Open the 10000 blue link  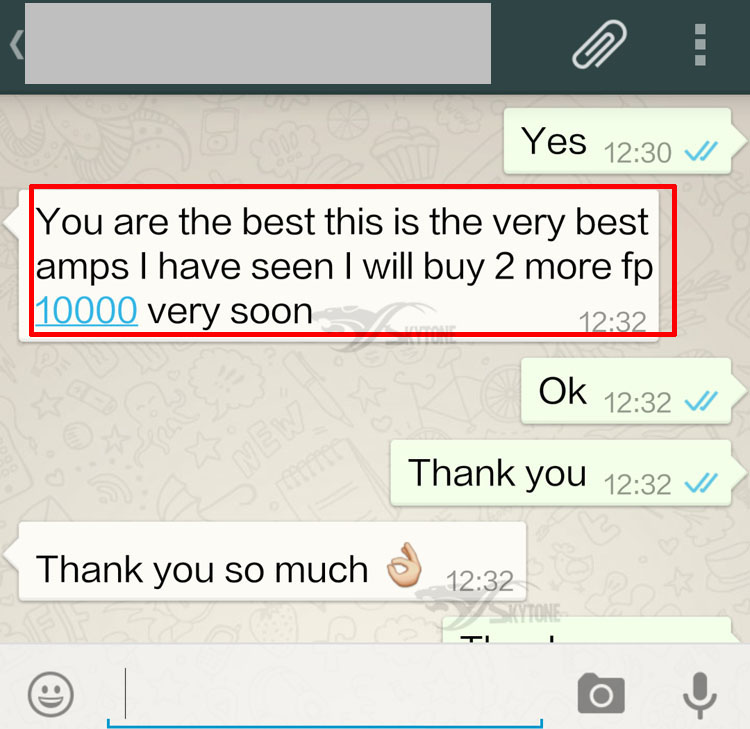point(87,311)
